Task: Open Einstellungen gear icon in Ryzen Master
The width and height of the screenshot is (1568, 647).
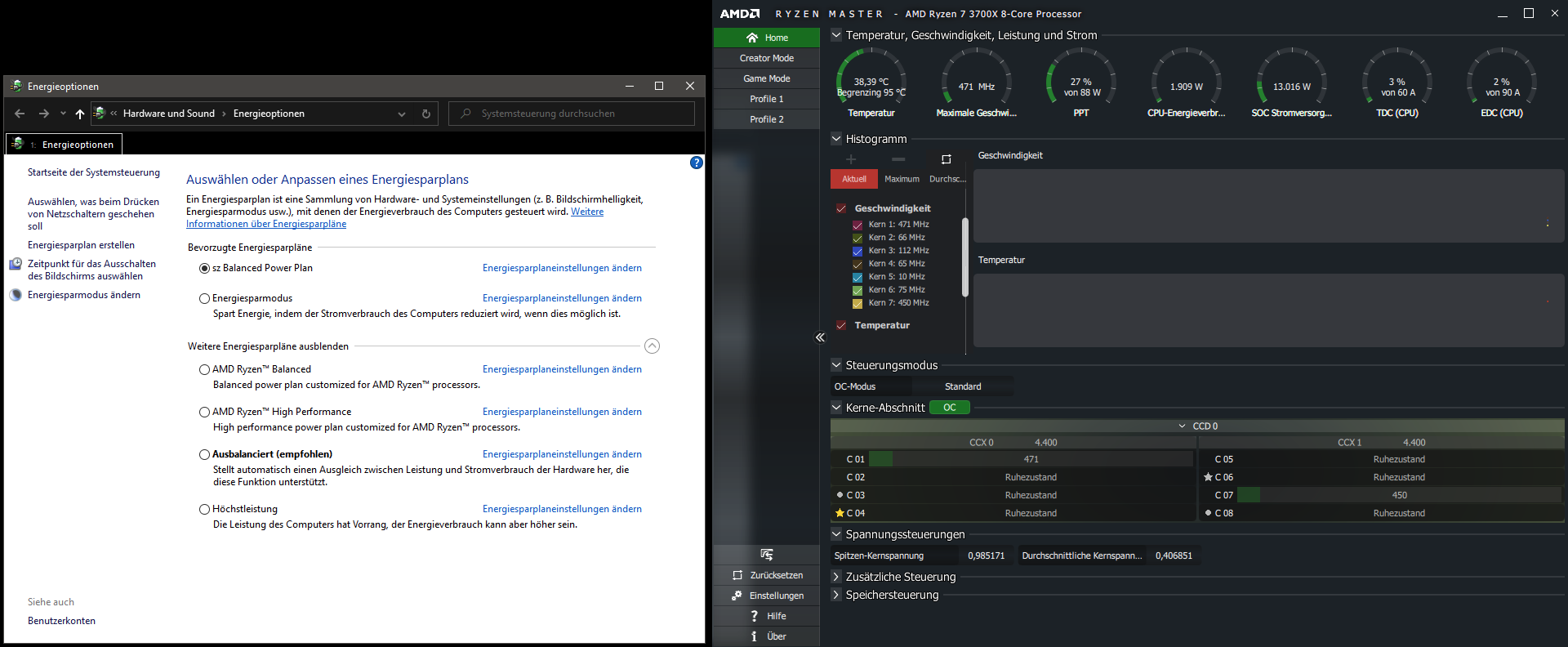Action: click(737, 596)
